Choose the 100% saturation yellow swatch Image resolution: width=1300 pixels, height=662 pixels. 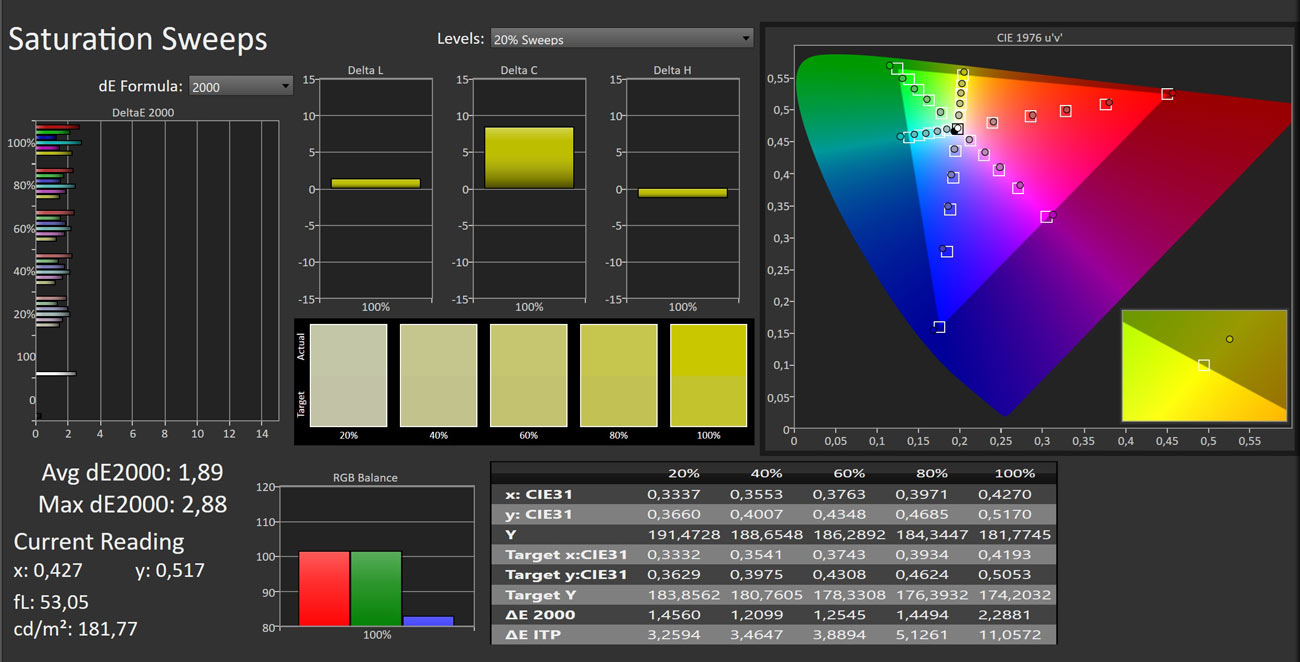click(x=708, y=375)
